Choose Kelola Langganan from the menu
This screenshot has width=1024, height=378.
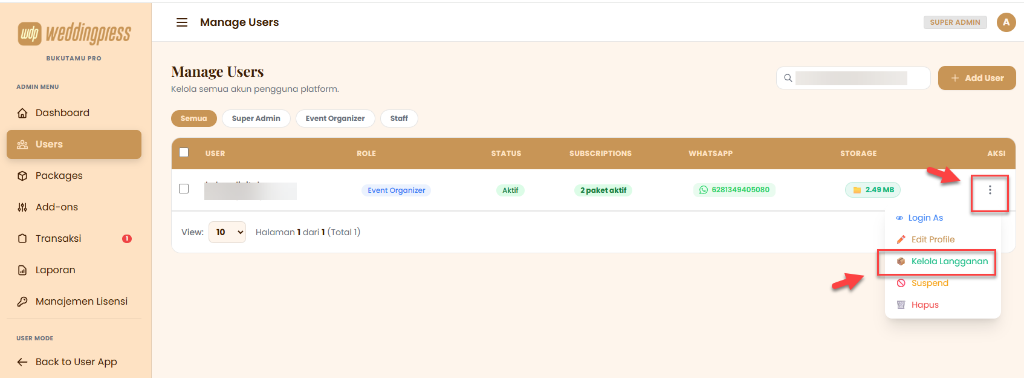pyautogui.click(x=943, y=261)
